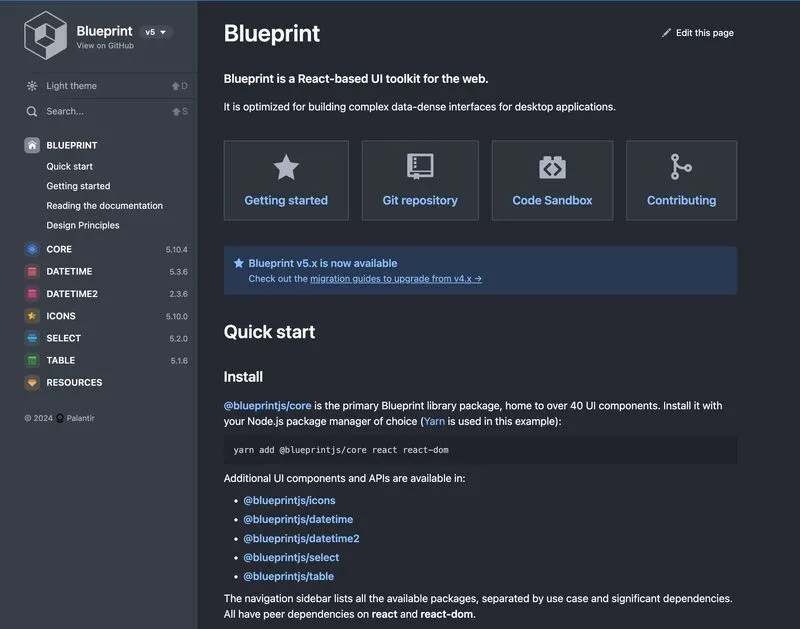
Task: Click the Blueprint cube logo
Action: click(45, 36)
